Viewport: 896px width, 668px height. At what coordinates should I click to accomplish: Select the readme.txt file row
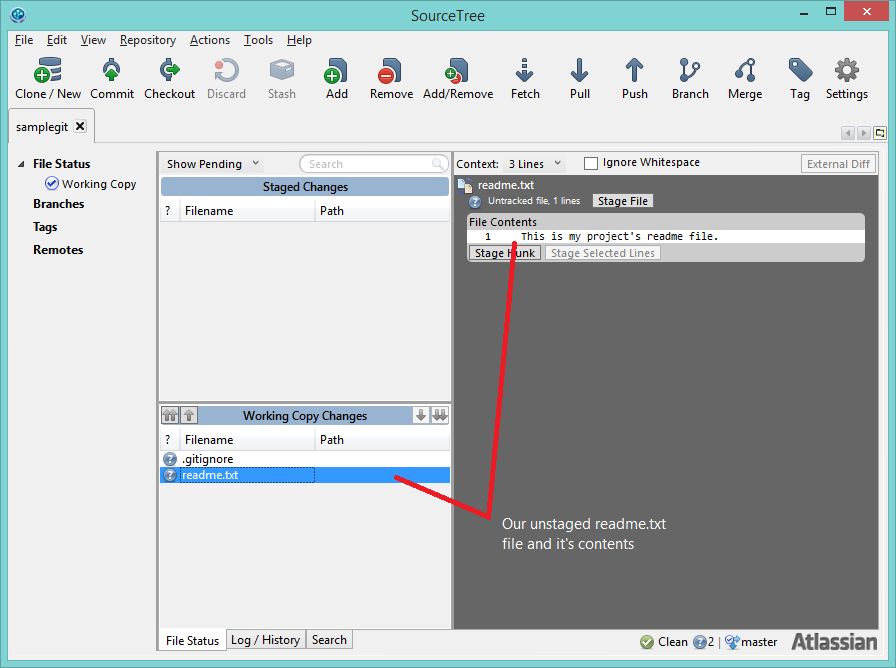click(305, 475)
